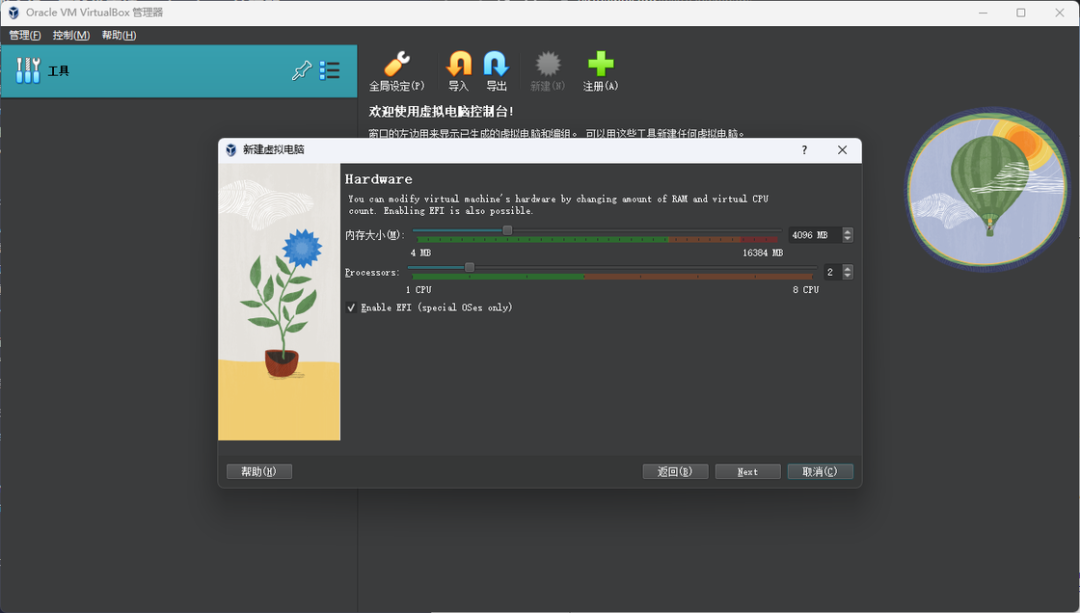Click the question mark help icon in dialog

coord(804,150)
